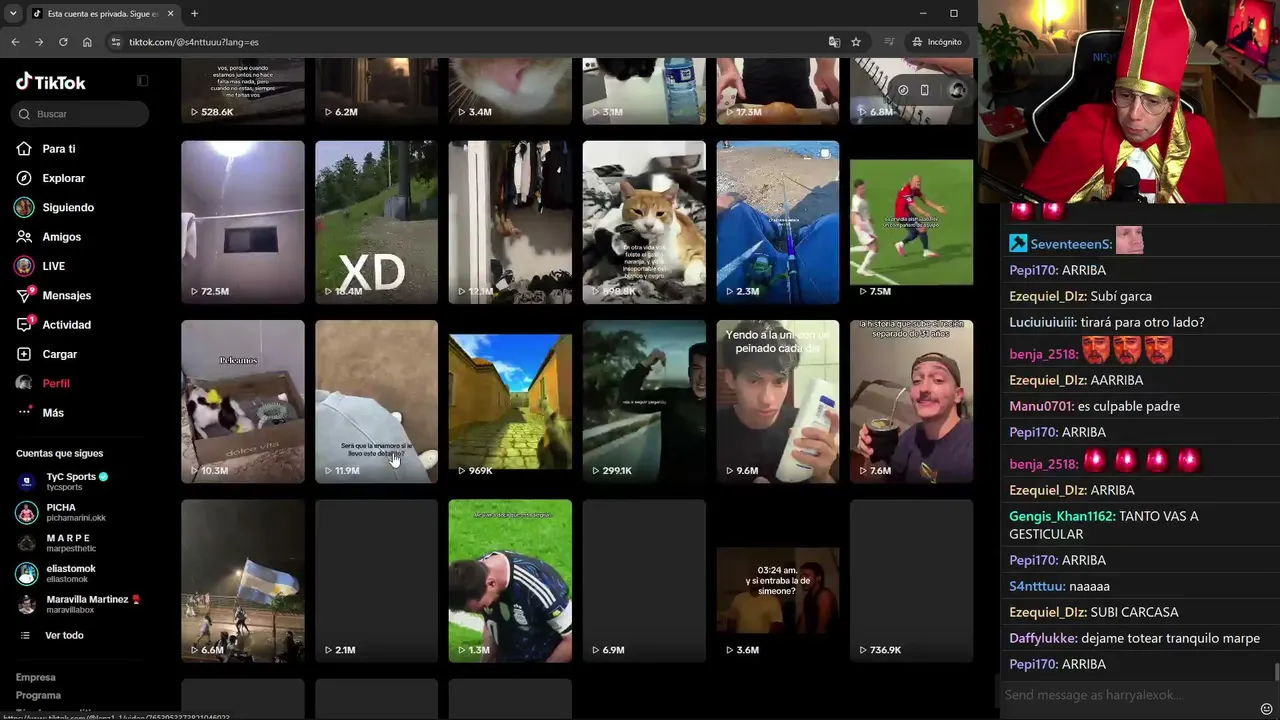Open the Empresa footer link
The height and width of the screenshot is (720, 1280).
point(36,677)
